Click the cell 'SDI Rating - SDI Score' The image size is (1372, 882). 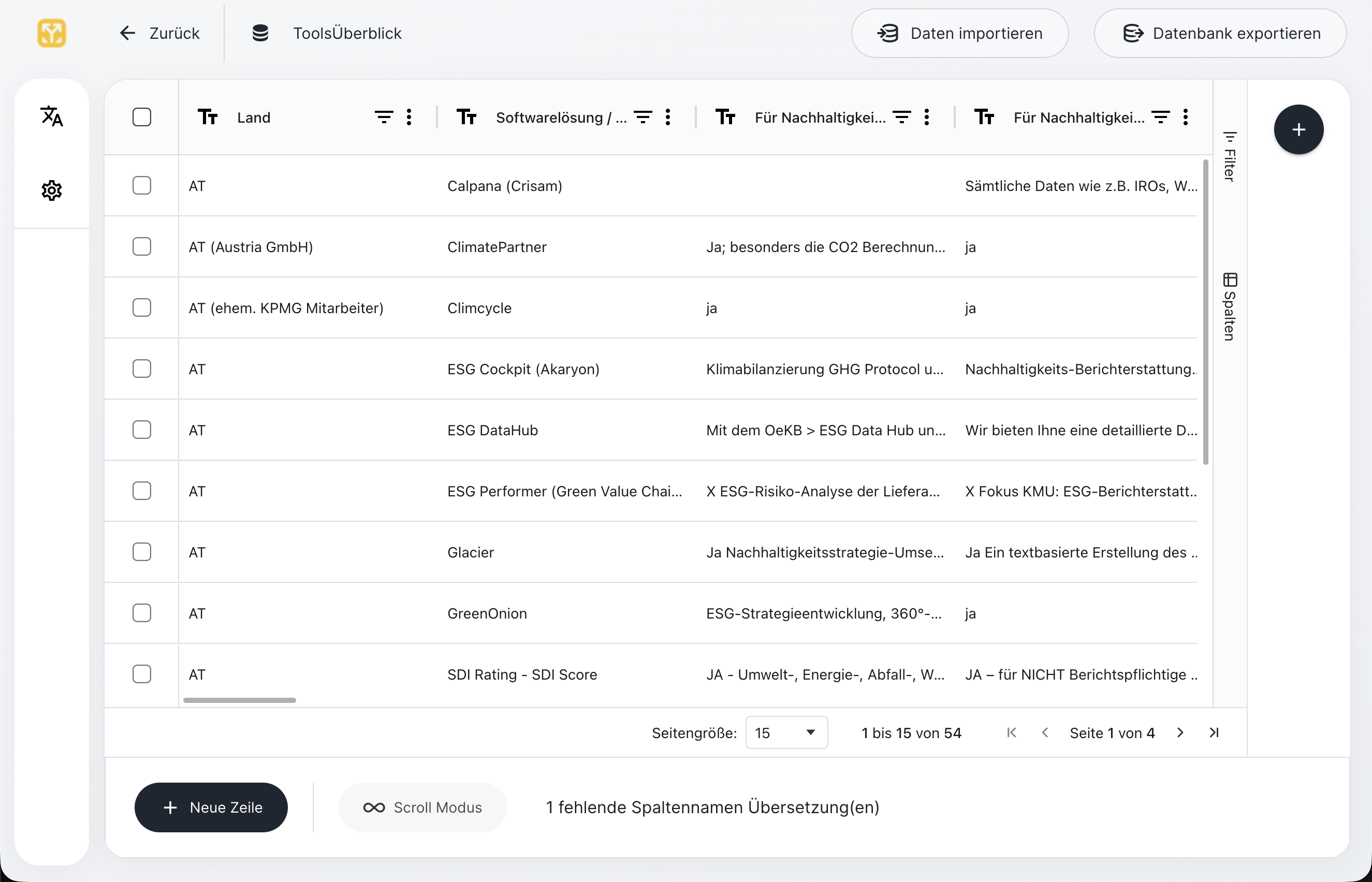tap(566, 674)
